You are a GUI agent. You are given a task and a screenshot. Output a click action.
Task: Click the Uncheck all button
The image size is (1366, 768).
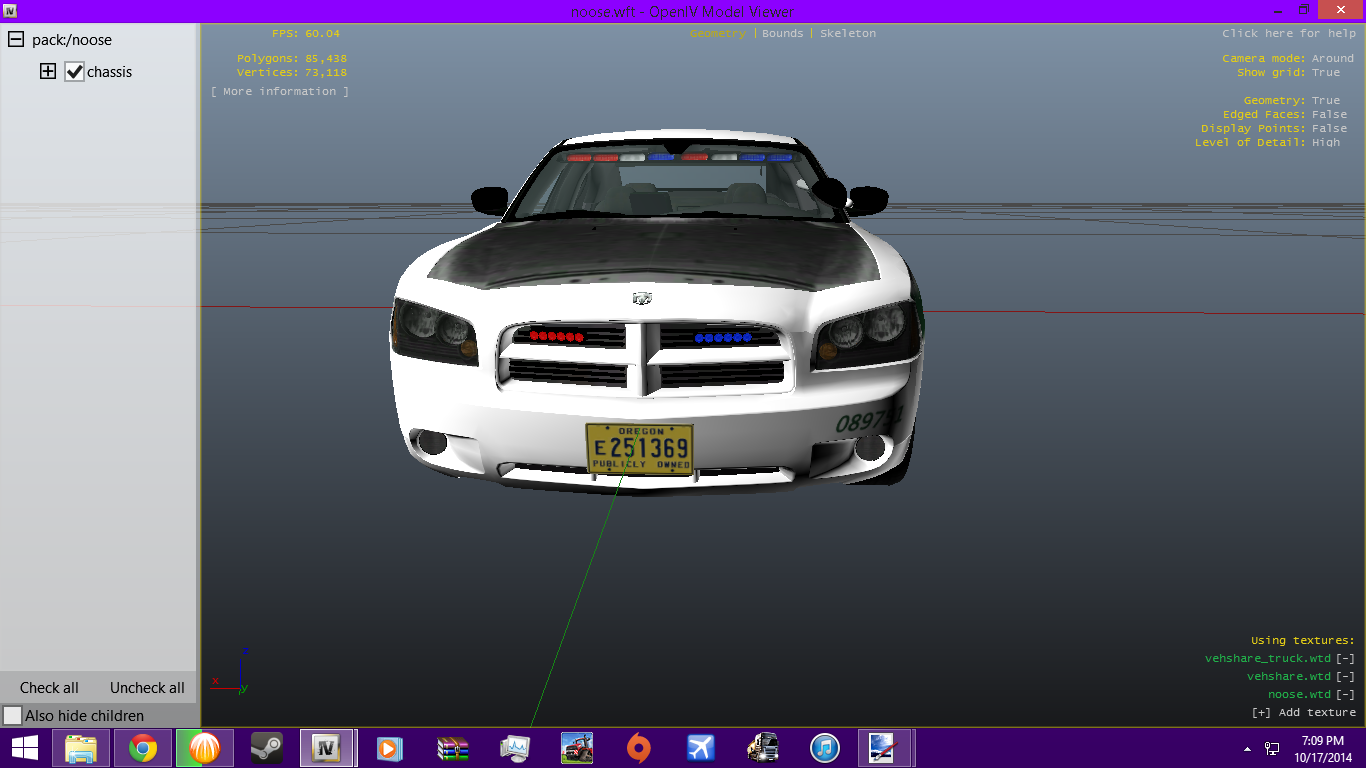147,688
